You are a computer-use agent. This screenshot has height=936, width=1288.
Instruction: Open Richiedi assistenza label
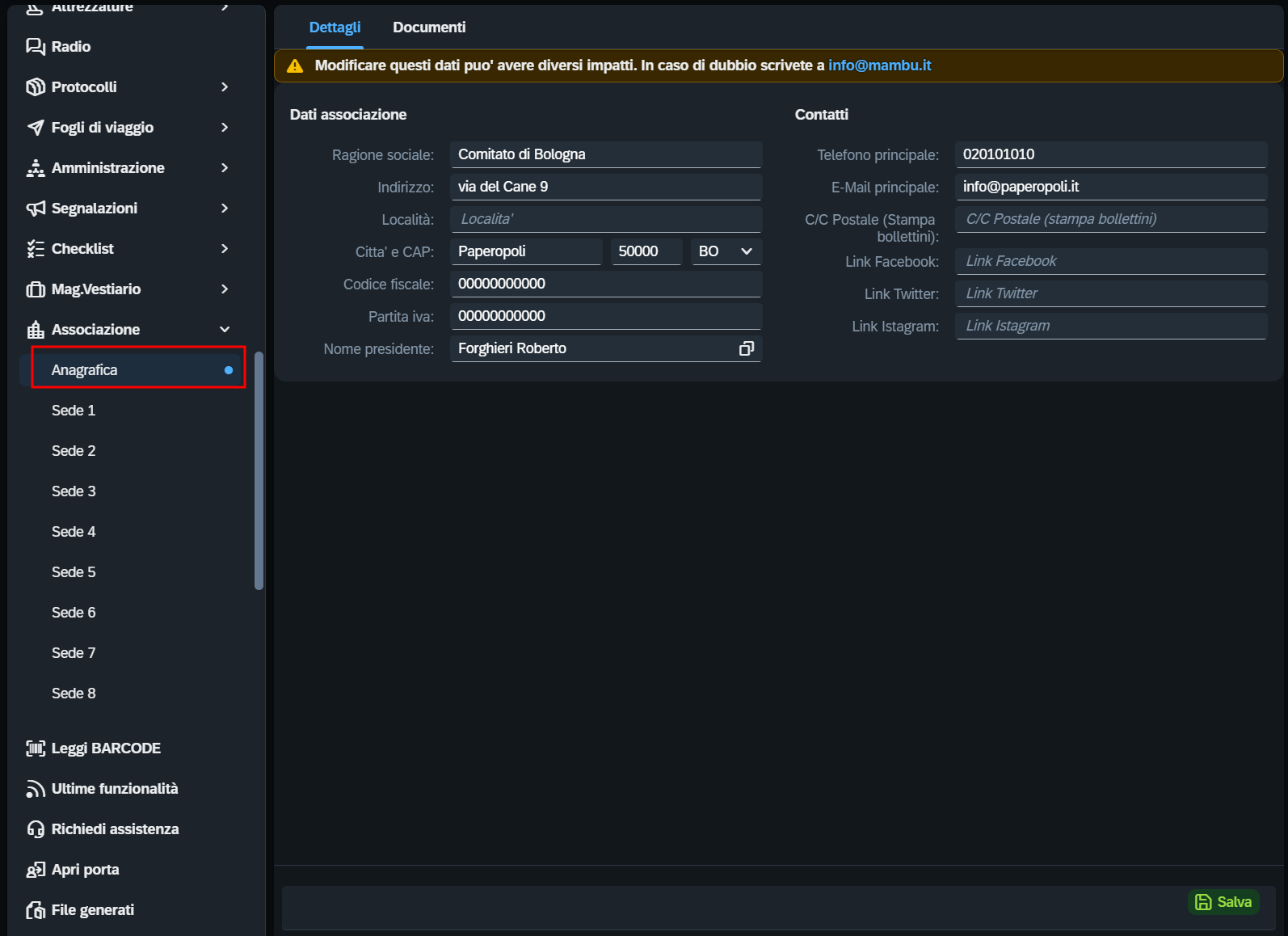[x=115, y=829]
